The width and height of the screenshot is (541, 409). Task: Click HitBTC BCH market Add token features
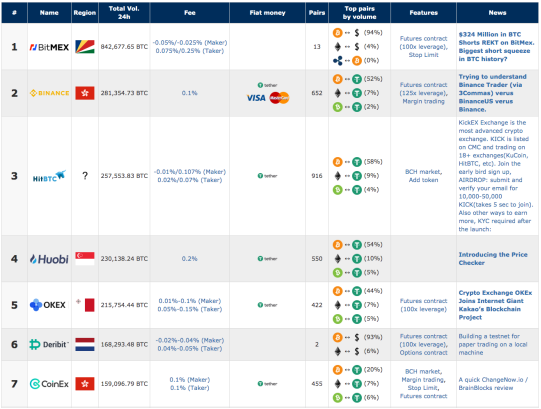[424, 176]
